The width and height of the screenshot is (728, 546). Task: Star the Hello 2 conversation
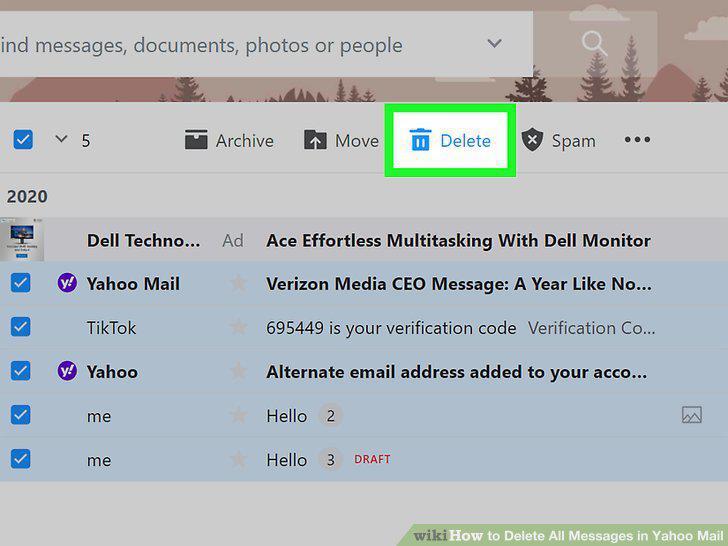click(239, 415)
